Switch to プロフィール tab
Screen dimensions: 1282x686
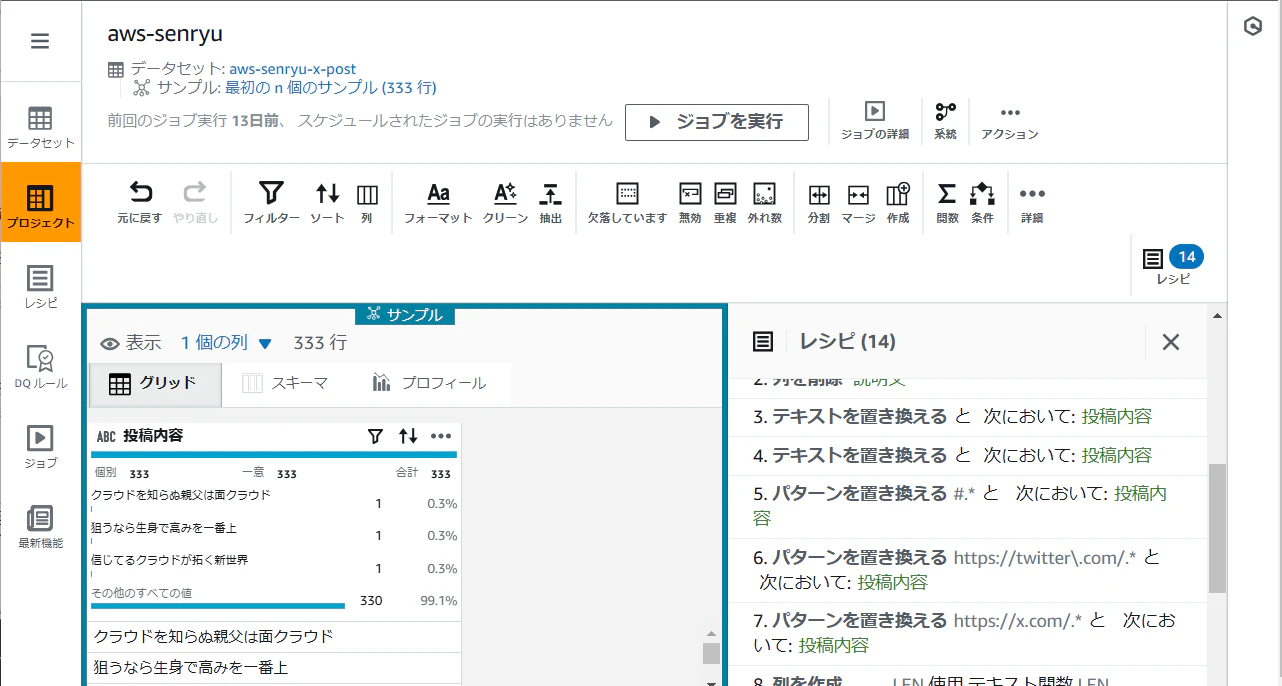(430, 383)
